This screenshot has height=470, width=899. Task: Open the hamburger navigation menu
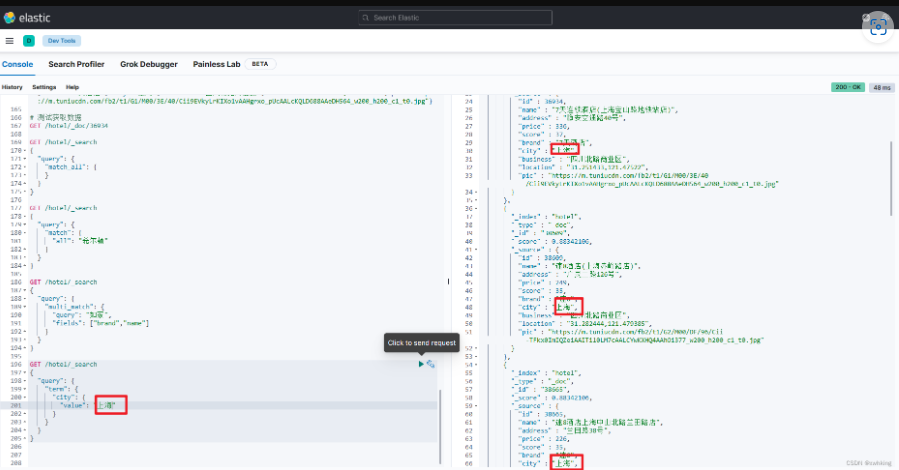pyautogui.click(x=9, y=41)
